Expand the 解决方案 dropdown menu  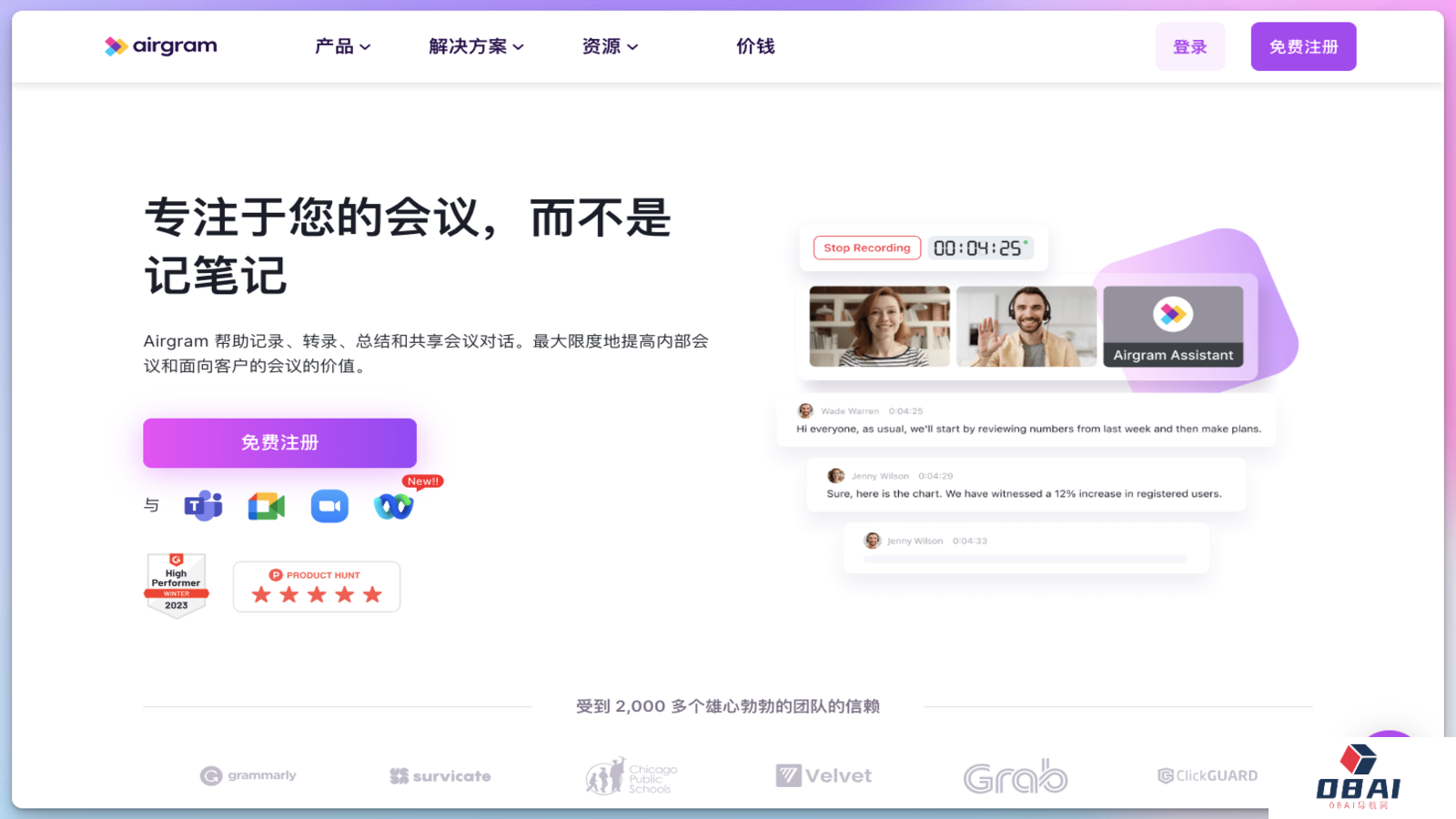[476, 46]
